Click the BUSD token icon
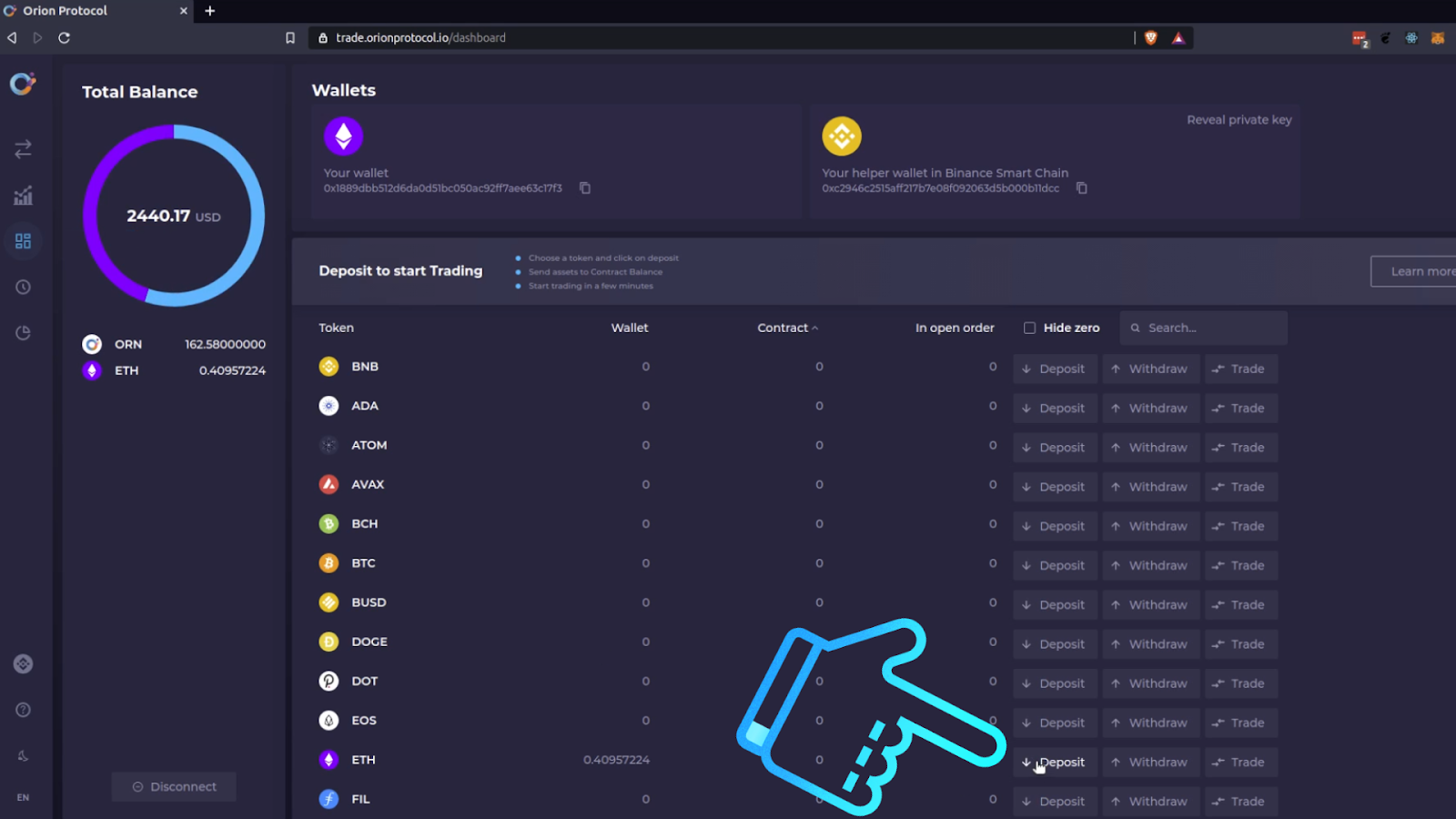Image resolution: width=1456 pixels, height=819 pixels. pyautogui.click(x=329, y=602)
